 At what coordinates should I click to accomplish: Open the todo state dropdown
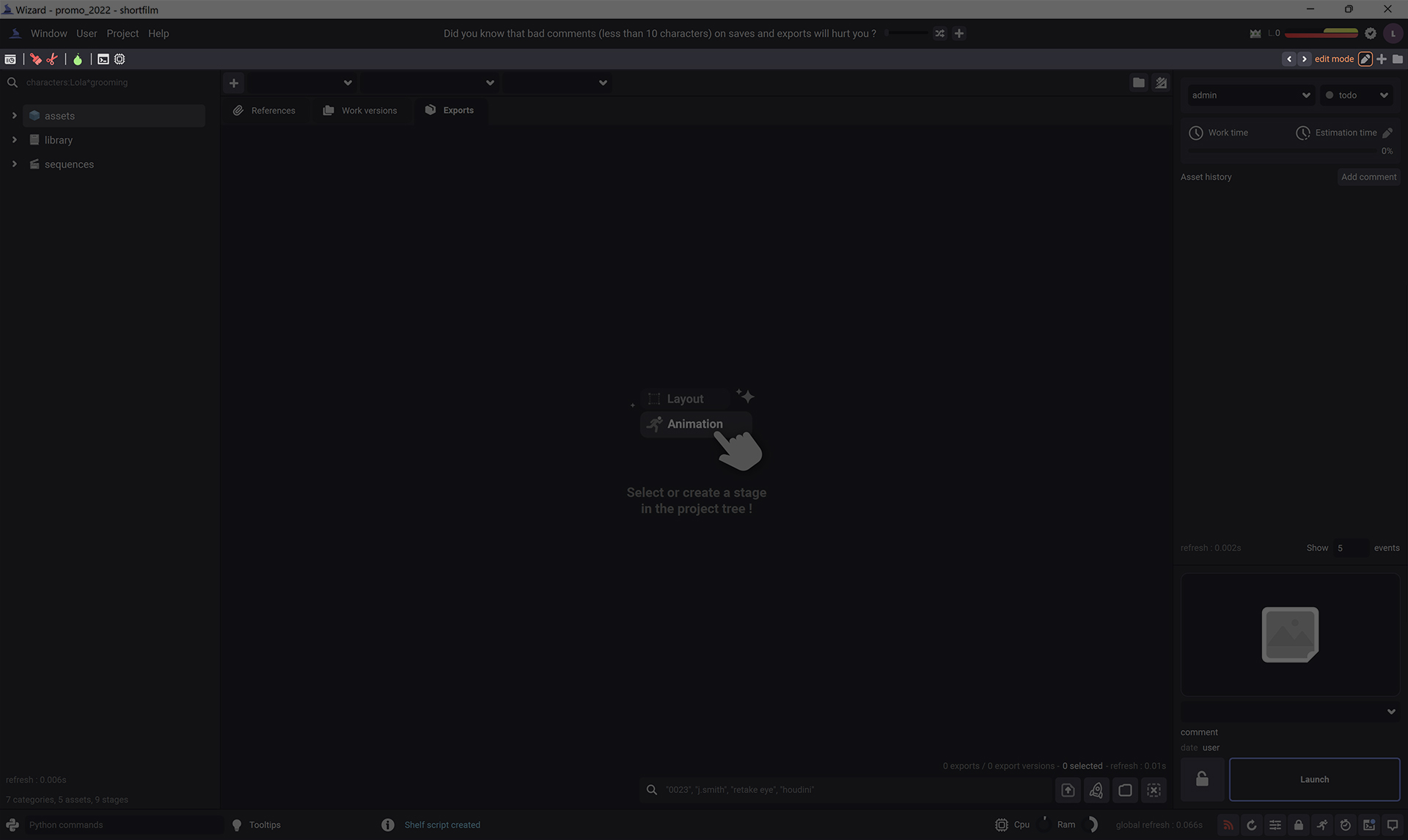[x=1357, y=95]
